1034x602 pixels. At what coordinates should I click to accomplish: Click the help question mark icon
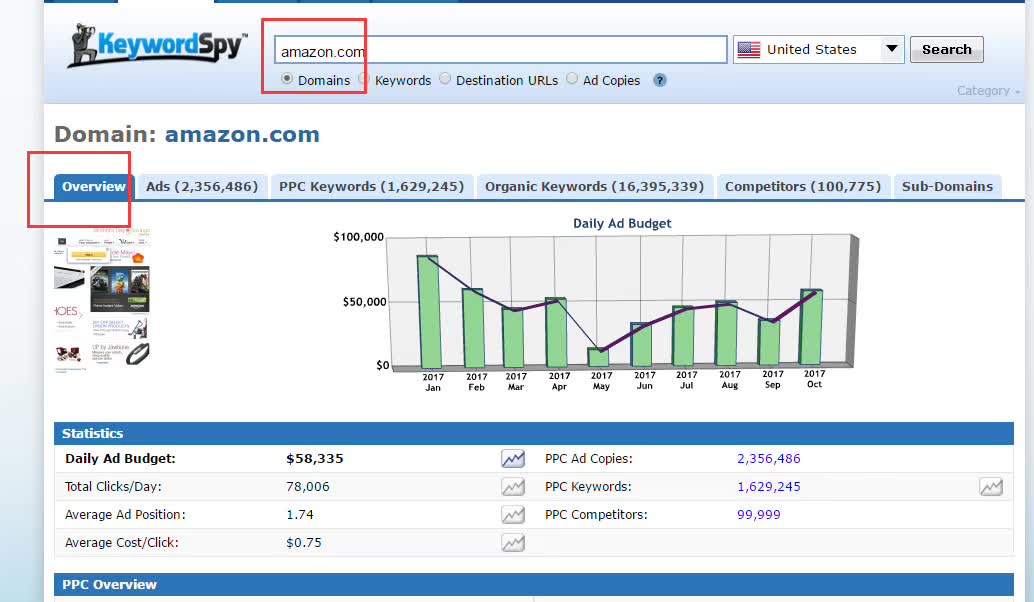click(x=659, y=80)
